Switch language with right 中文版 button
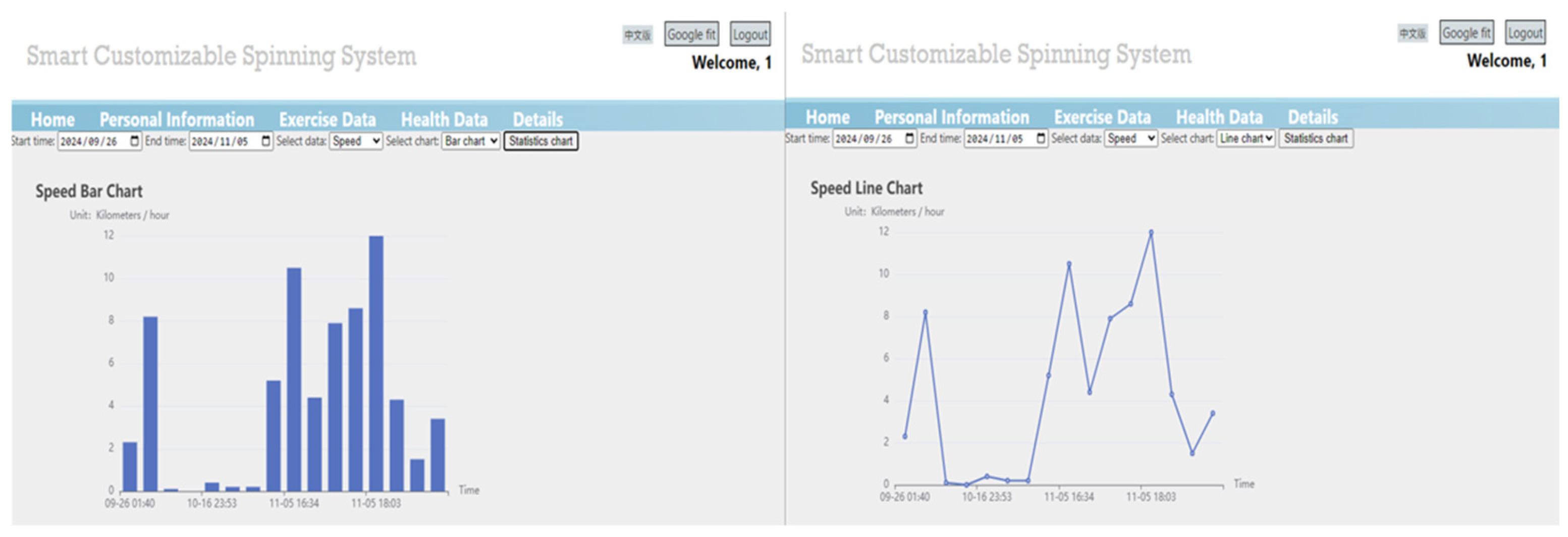Screen dimensions: 1568x537 1412,33
